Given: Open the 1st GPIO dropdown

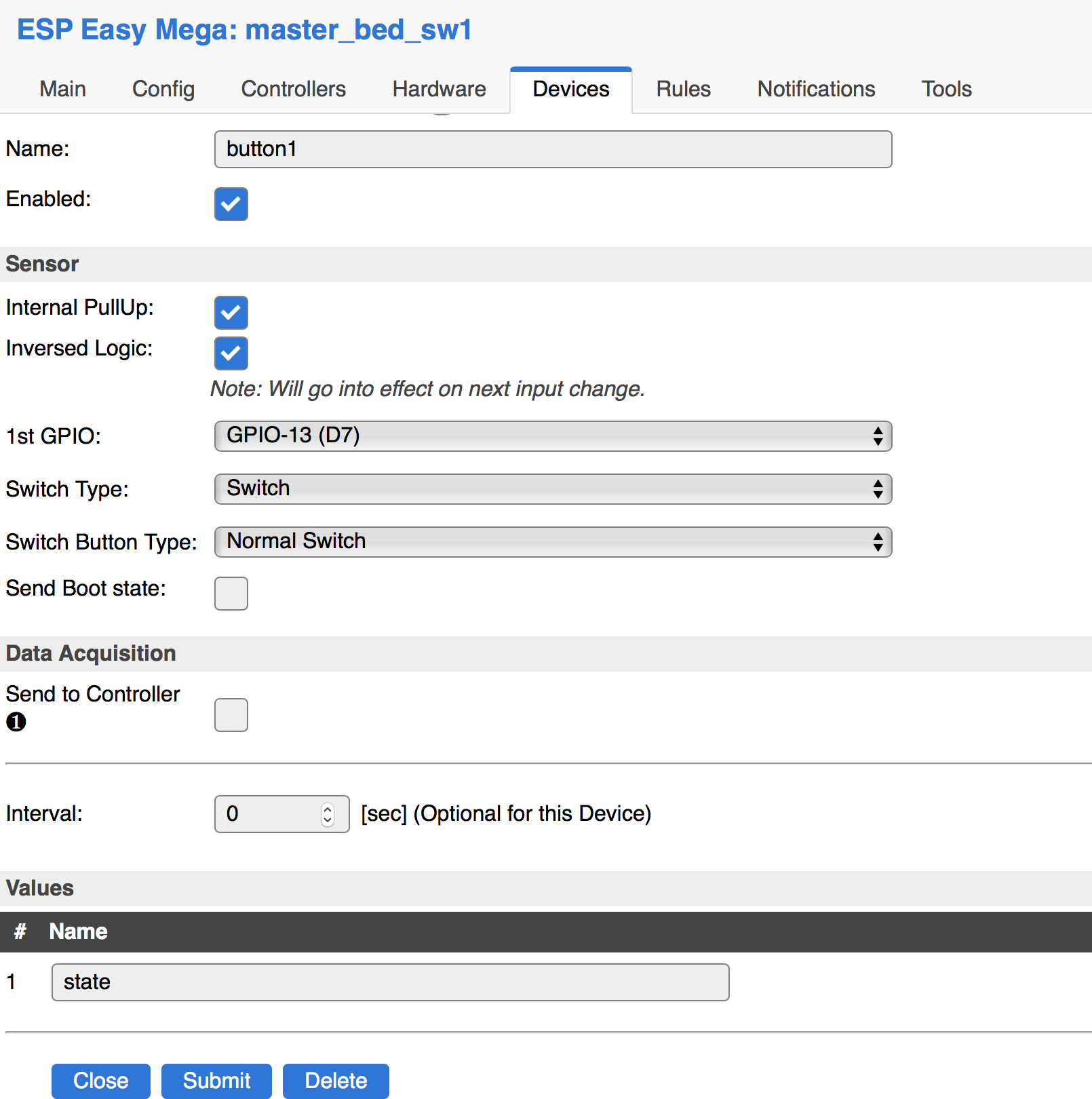Looking at the screenshot, I should click(553, 436).
